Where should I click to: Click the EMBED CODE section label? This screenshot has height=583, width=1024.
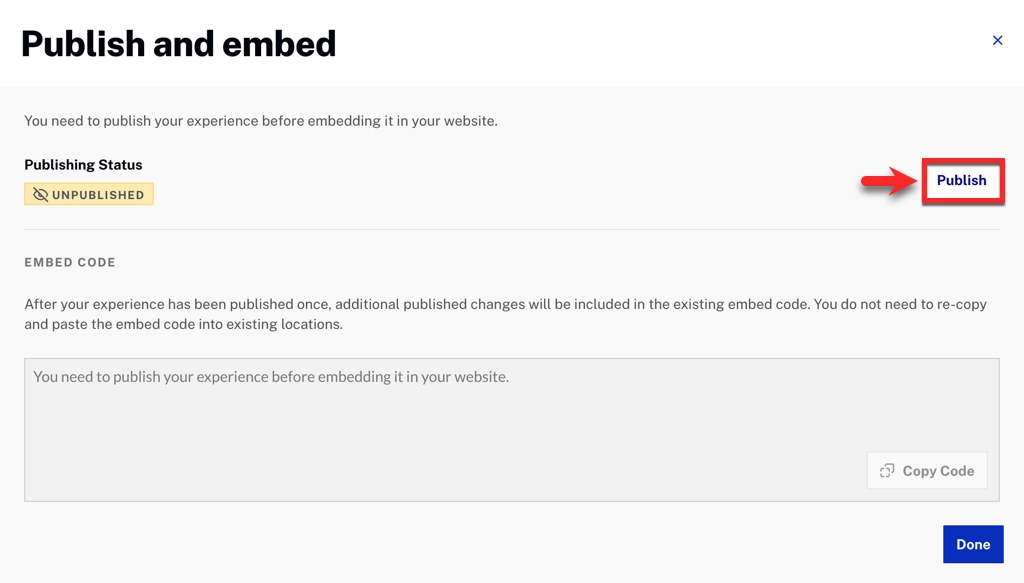point(70,263)
